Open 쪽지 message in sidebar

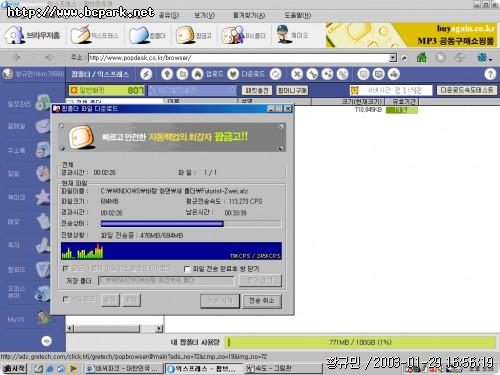[28, 245]
